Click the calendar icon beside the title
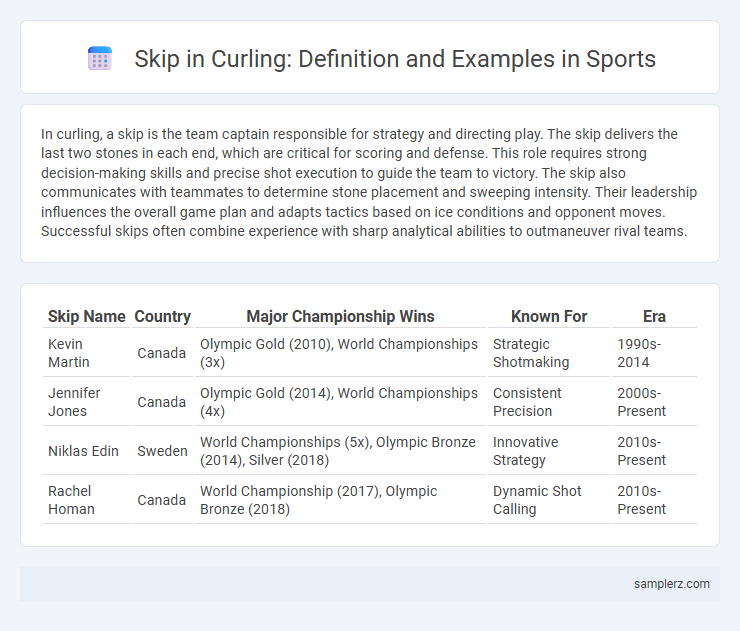Image resolution: width=740 pixels, height=631 pixels. coord(100,59)
